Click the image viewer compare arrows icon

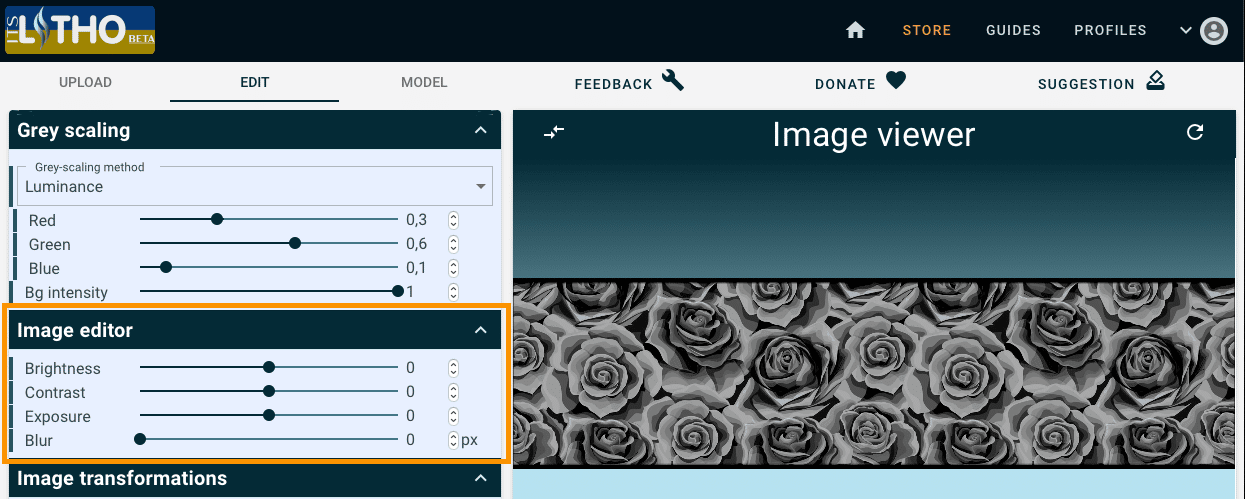[x=554, y=132]
